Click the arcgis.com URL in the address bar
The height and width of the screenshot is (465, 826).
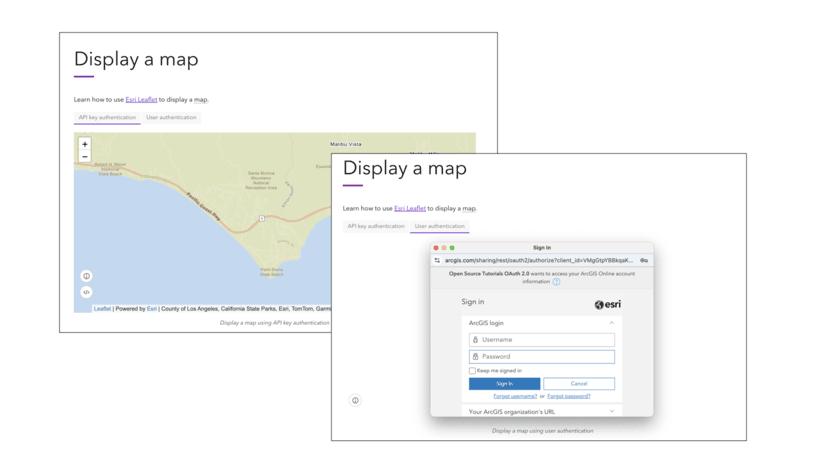(x=539, y=260)
